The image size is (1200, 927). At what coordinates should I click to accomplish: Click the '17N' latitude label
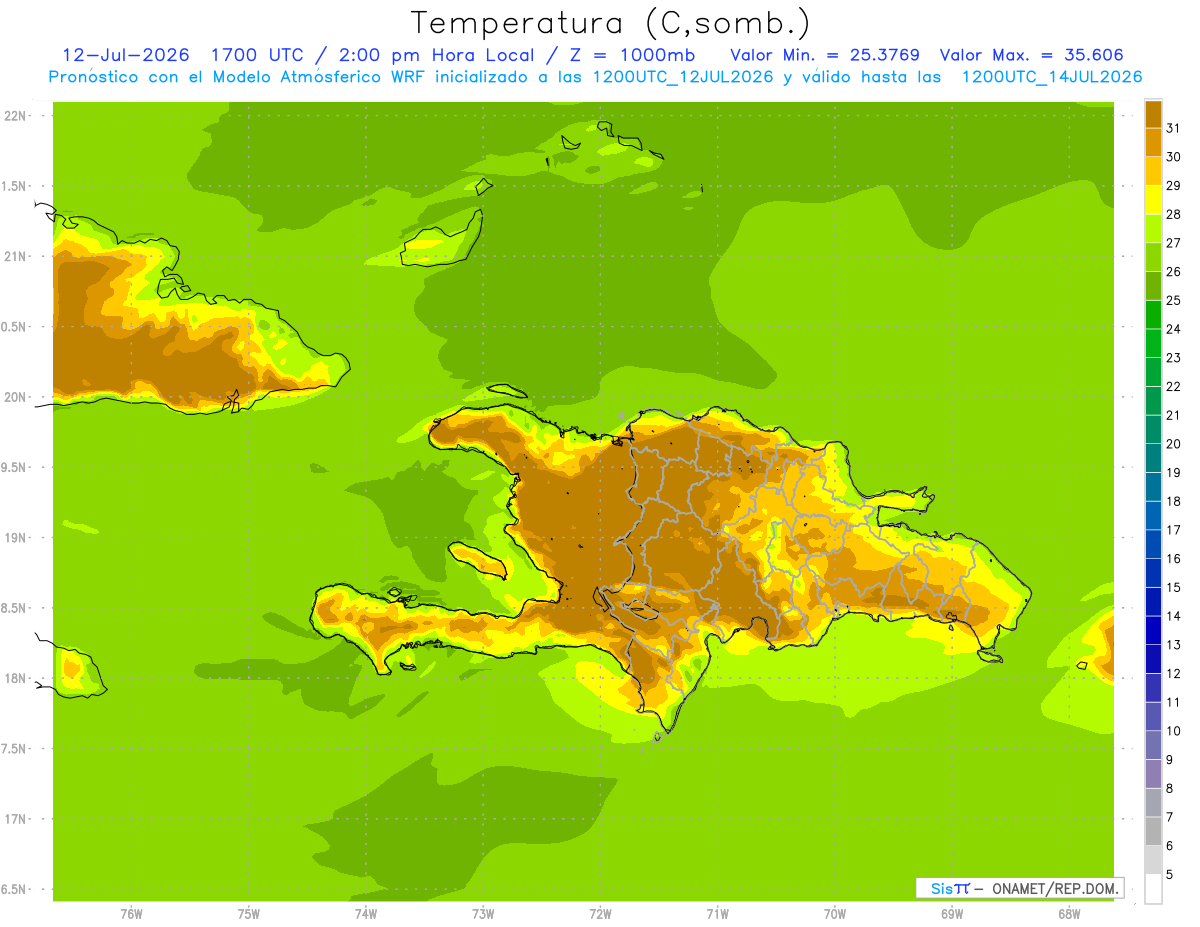pyautogui.click(x=15, y=819)
